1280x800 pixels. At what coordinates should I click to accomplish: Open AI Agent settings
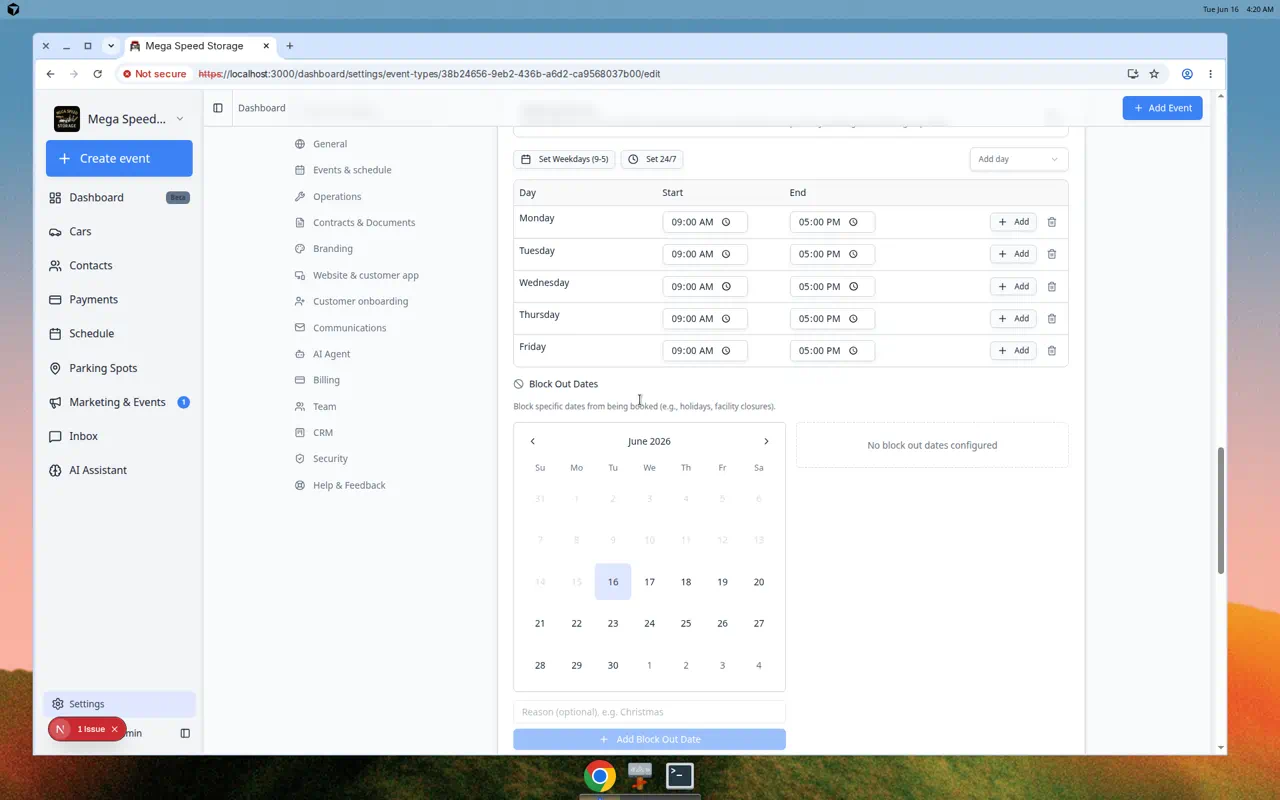331,354
